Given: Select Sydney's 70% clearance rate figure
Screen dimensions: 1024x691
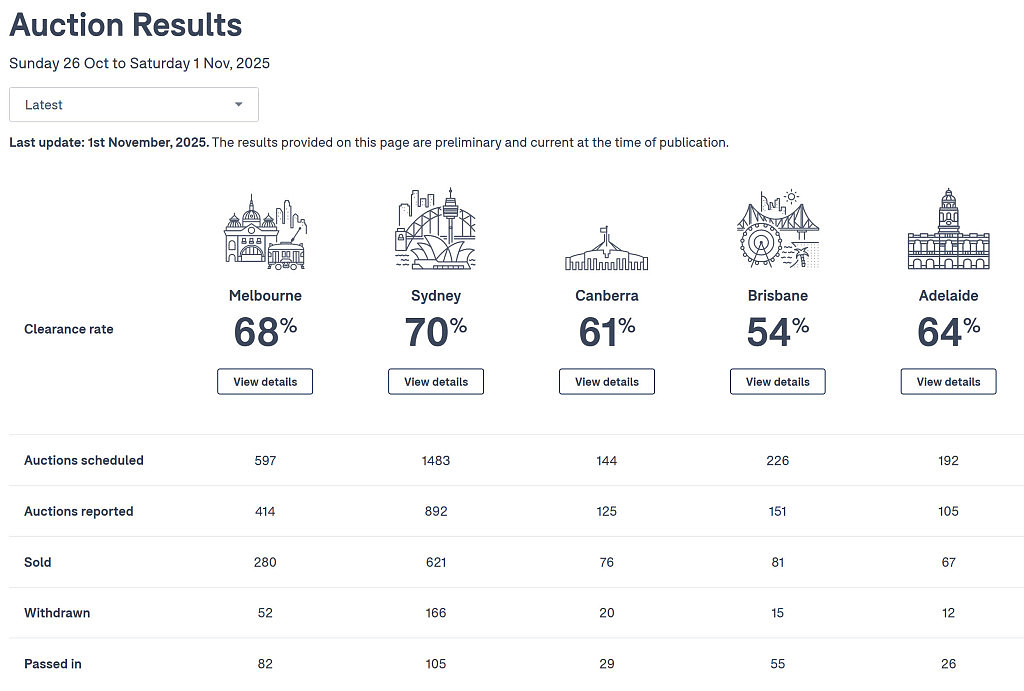Looking at the screenshot, I should coord(436,332).
